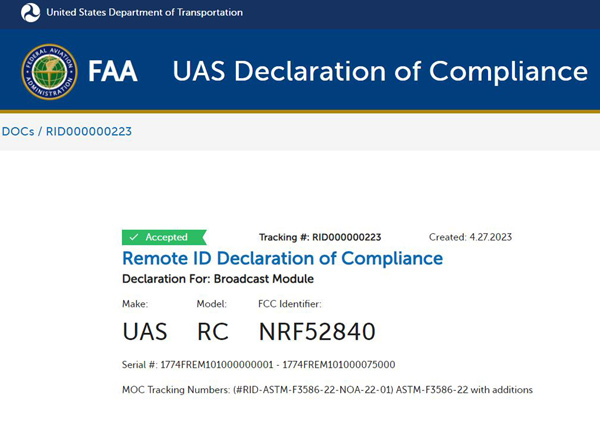The width and height of the screenshot is (600, 430).
Task: Go to DOCs breadcrumb link
Action: (x=17, y=131)
